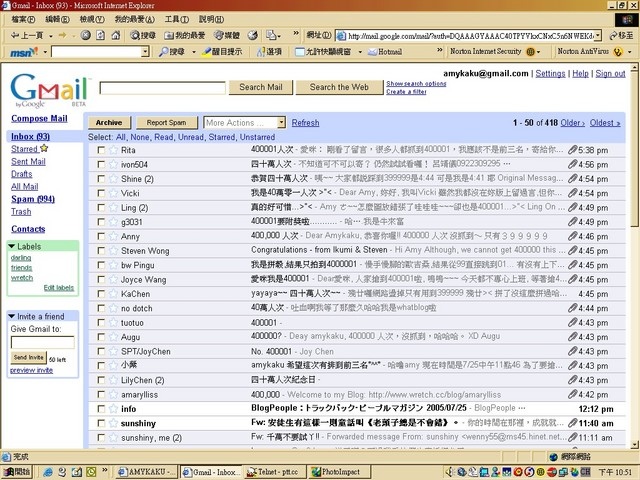The image size is (640, 480).
Task: Click the IE Forward arrow icon
Action: [62, 36]
